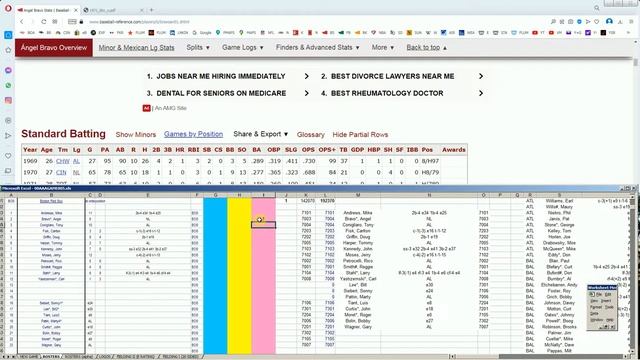Expand the Game Logs dropdown menu

[242, 47]
